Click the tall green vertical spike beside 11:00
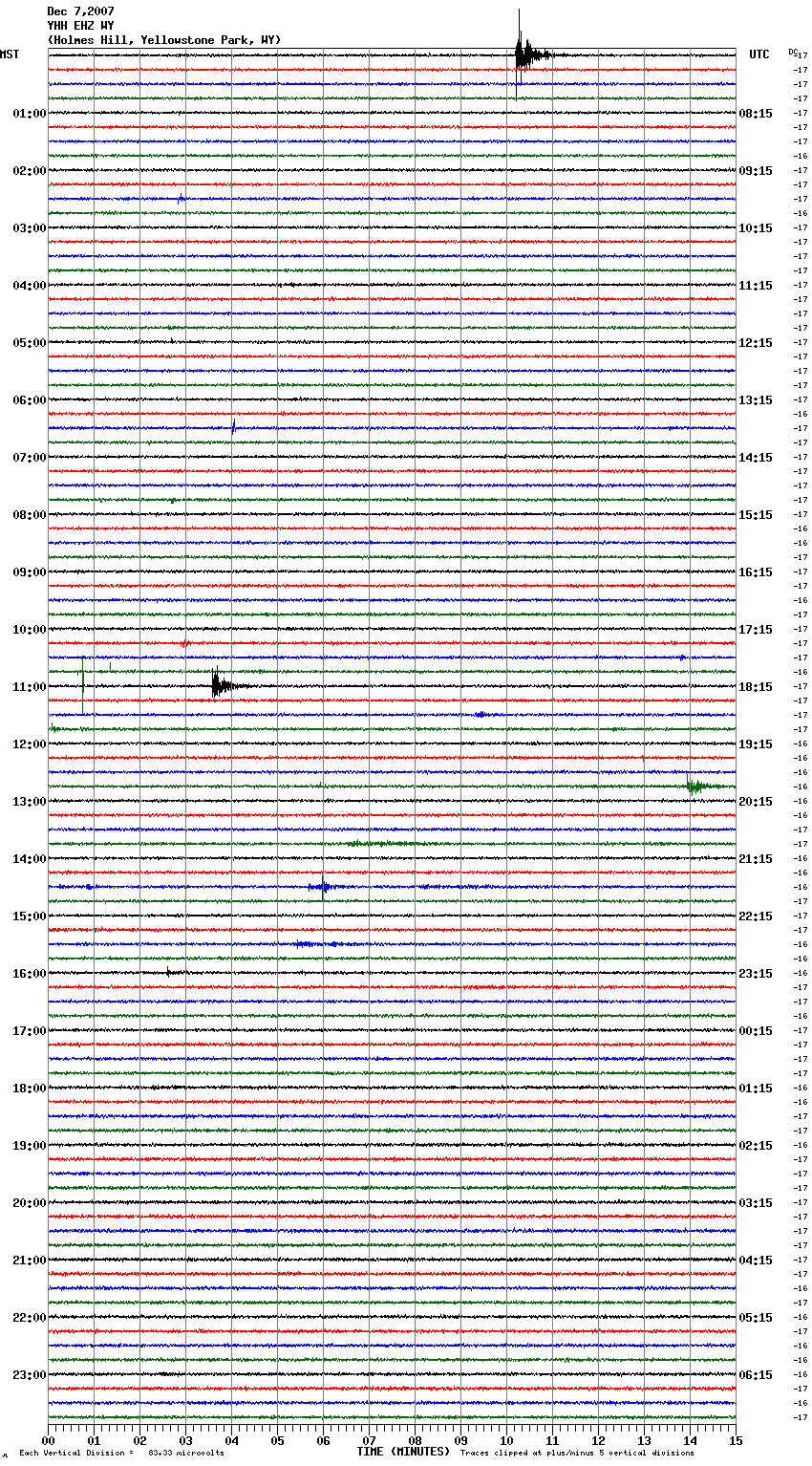812x1466 pixels. click(x=83, y=684)
